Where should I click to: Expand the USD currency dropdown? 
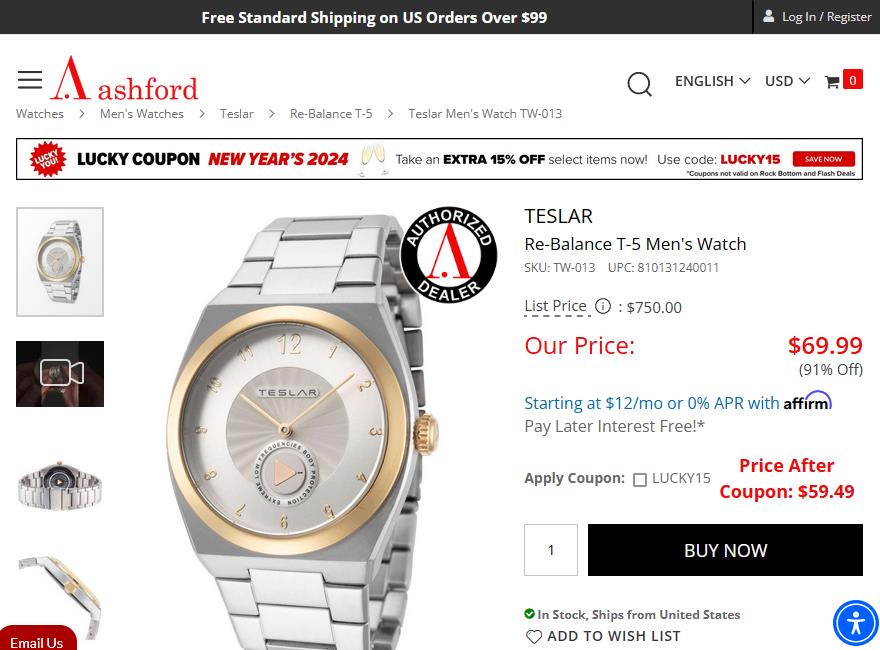(787, 81)
